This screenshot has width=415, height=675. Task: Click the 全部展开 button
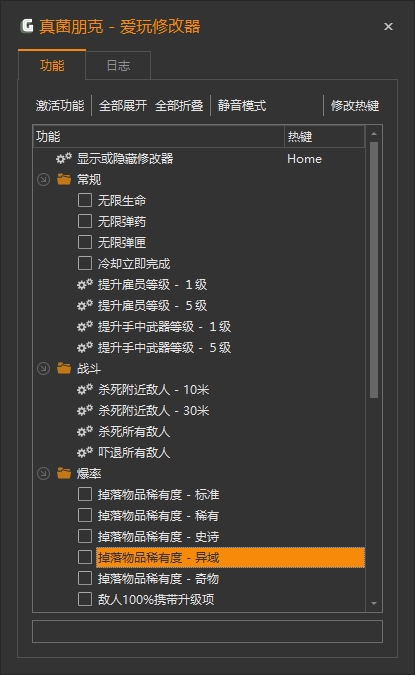[x=123, y=105]
